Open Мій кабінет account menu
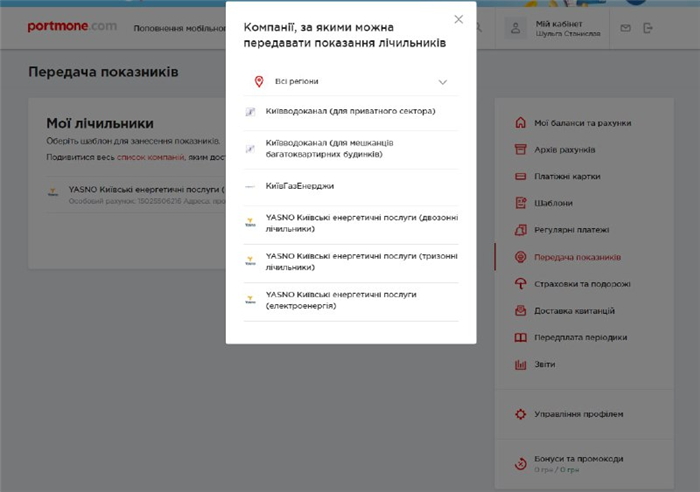 pos(568,28)
